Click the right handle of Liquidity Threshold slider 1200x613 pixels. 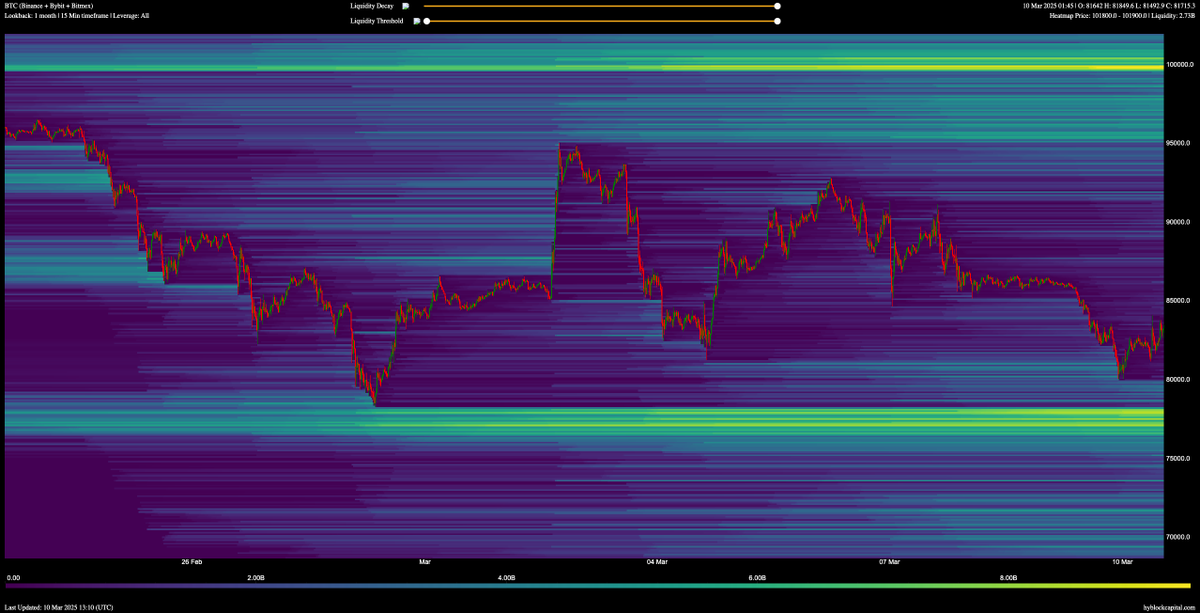[x=777, y=20]
